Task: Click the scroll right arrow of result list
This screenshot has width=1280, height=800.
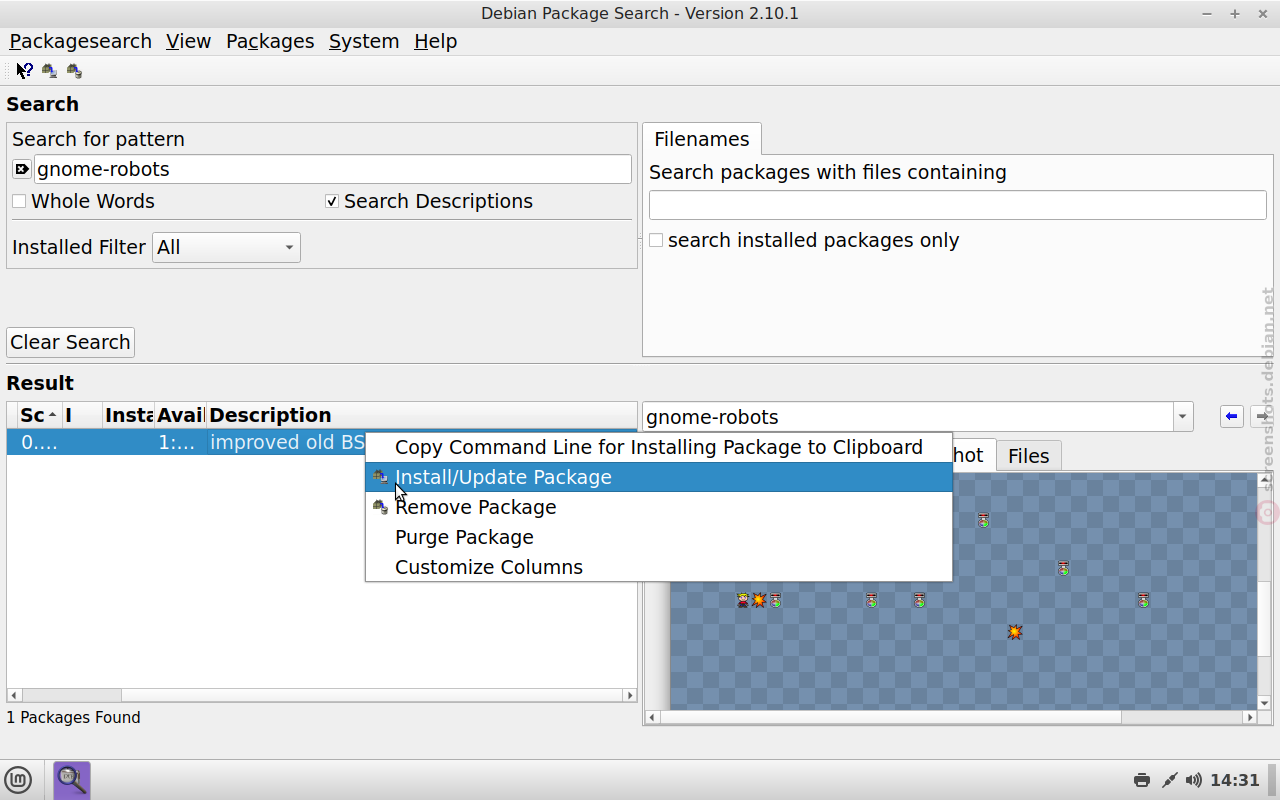Action: 630,695
